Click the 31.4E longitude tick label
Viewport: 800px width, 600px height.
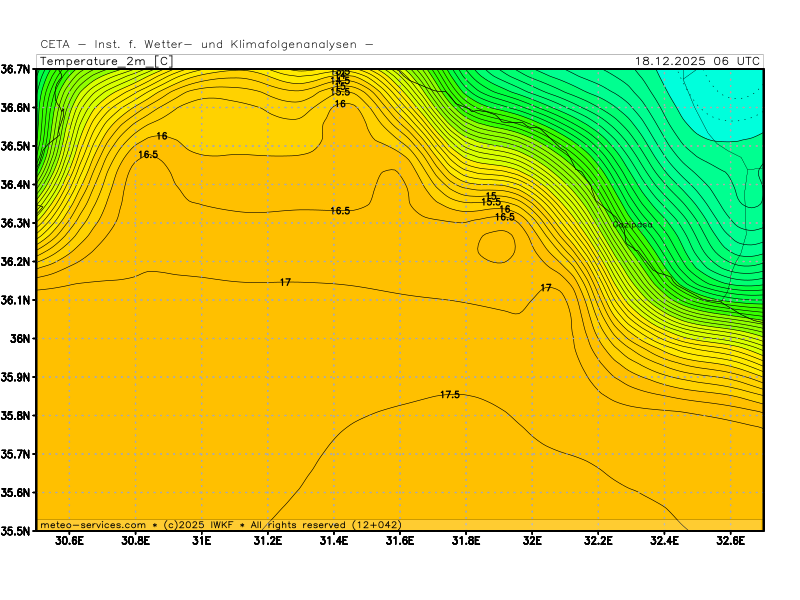(333, 541)
